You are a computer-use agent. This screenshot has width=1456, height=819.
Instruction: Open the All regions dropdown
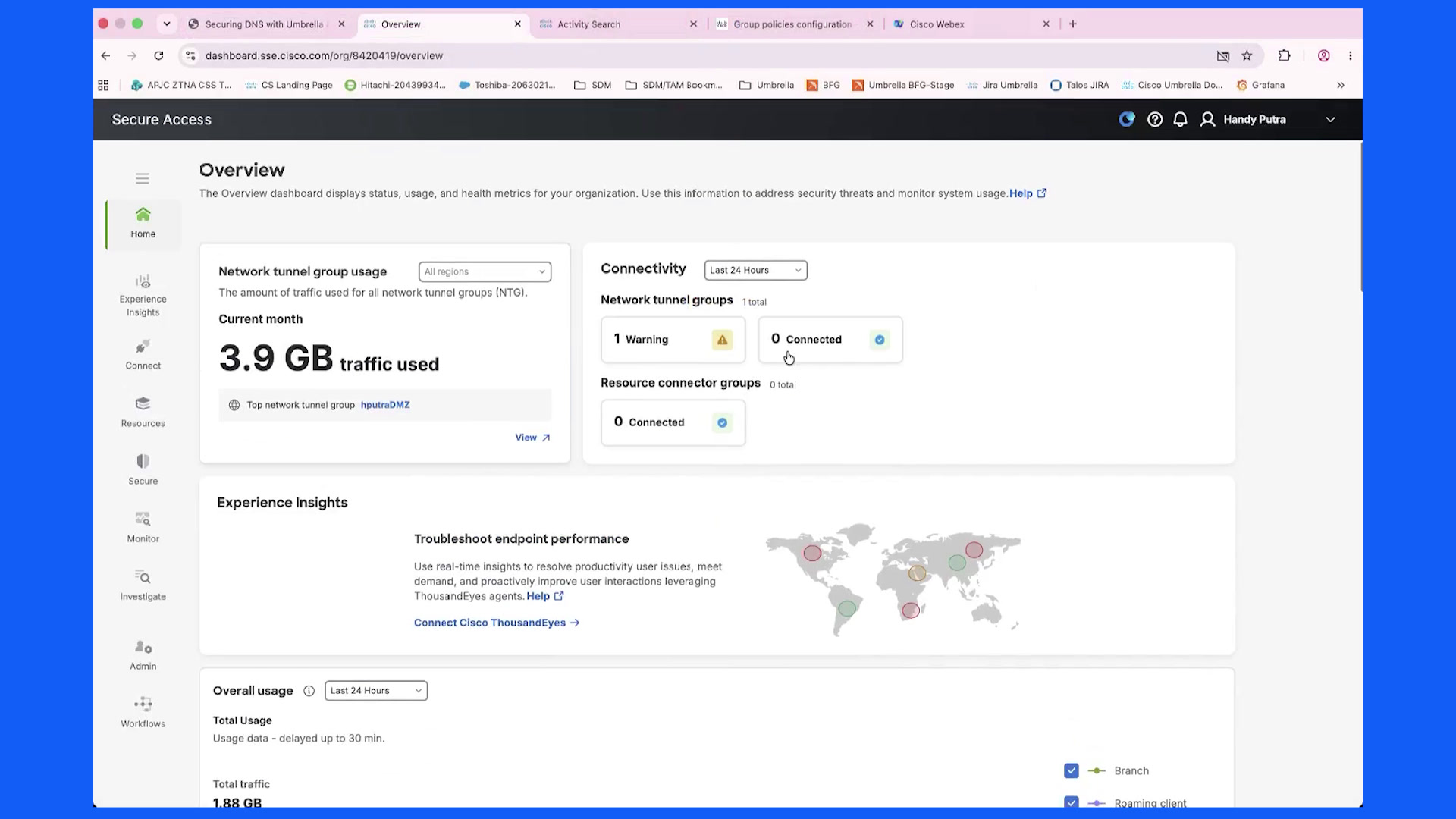point(485,271)
